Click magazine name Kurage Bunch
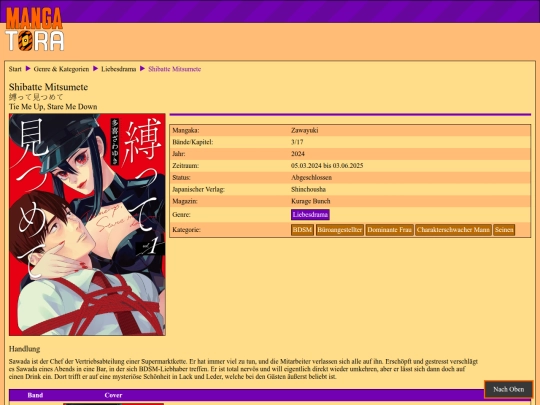Viewport: 540px width, 405px height. tap(311, 201)
